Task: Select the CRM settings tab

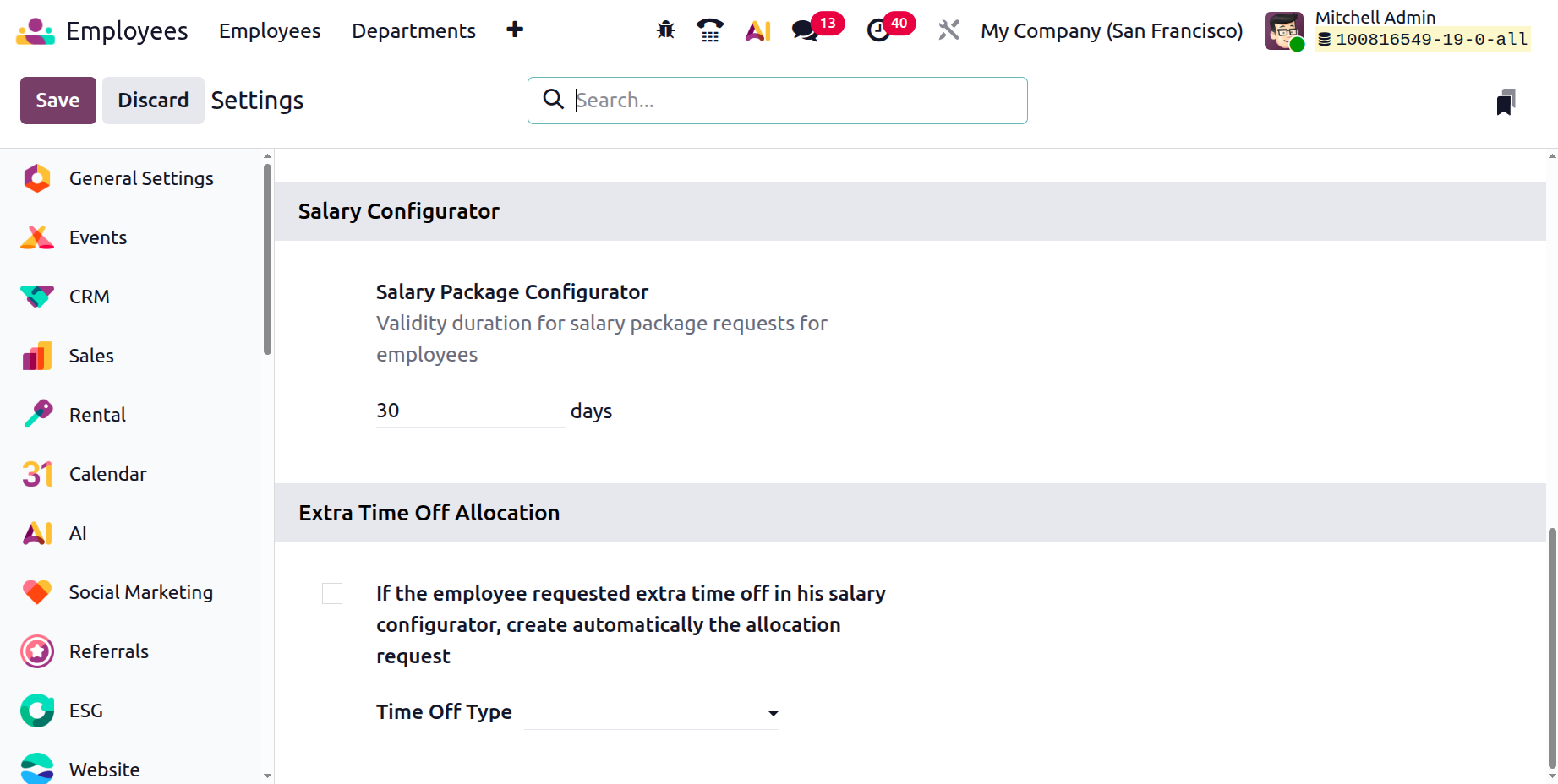Action: pos(90,297)
